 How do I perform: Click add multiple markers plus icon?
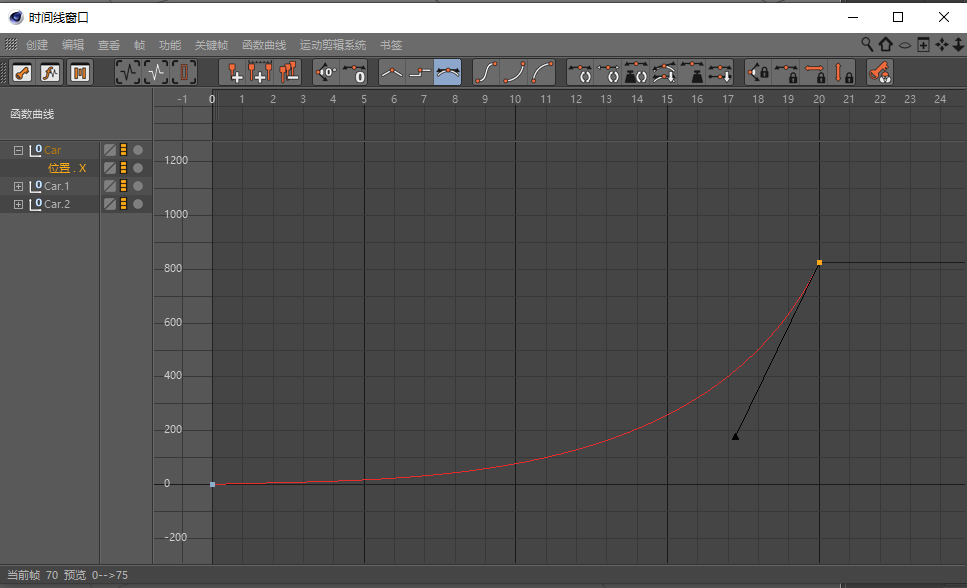point(260,73)
